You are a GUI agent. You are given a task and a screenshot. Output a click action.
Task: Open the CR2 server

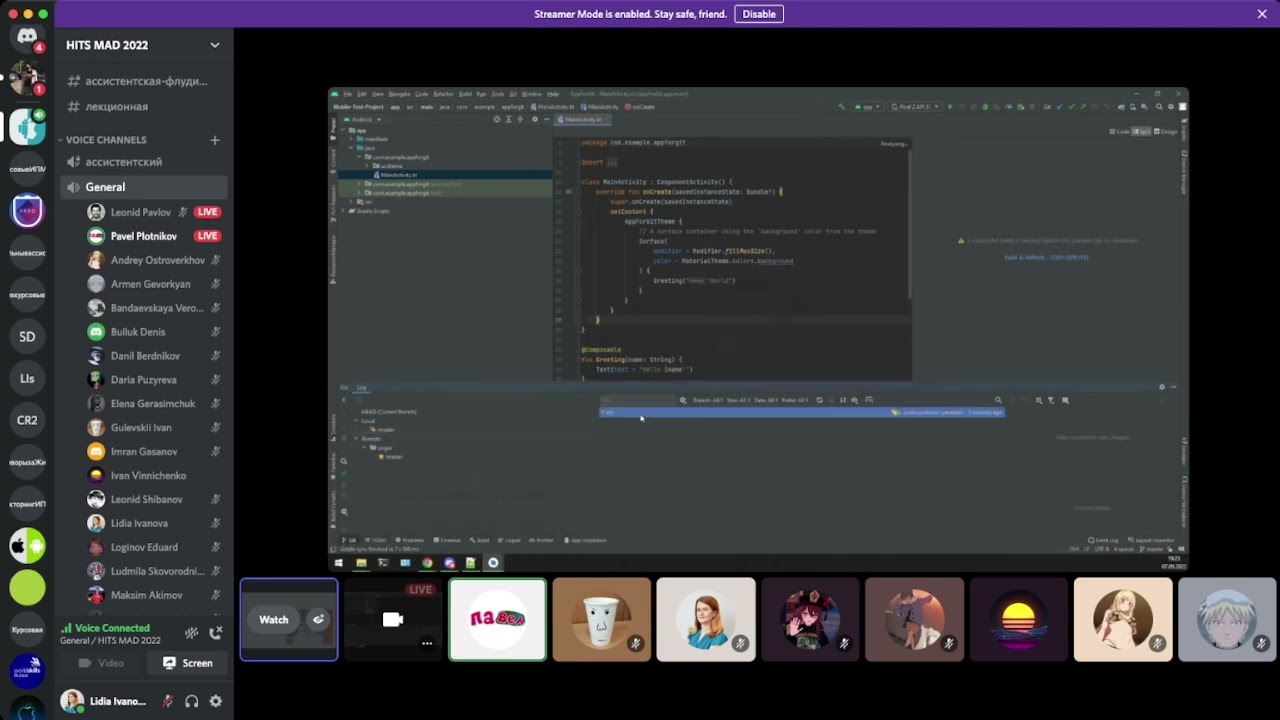click(x=27, y=420)
